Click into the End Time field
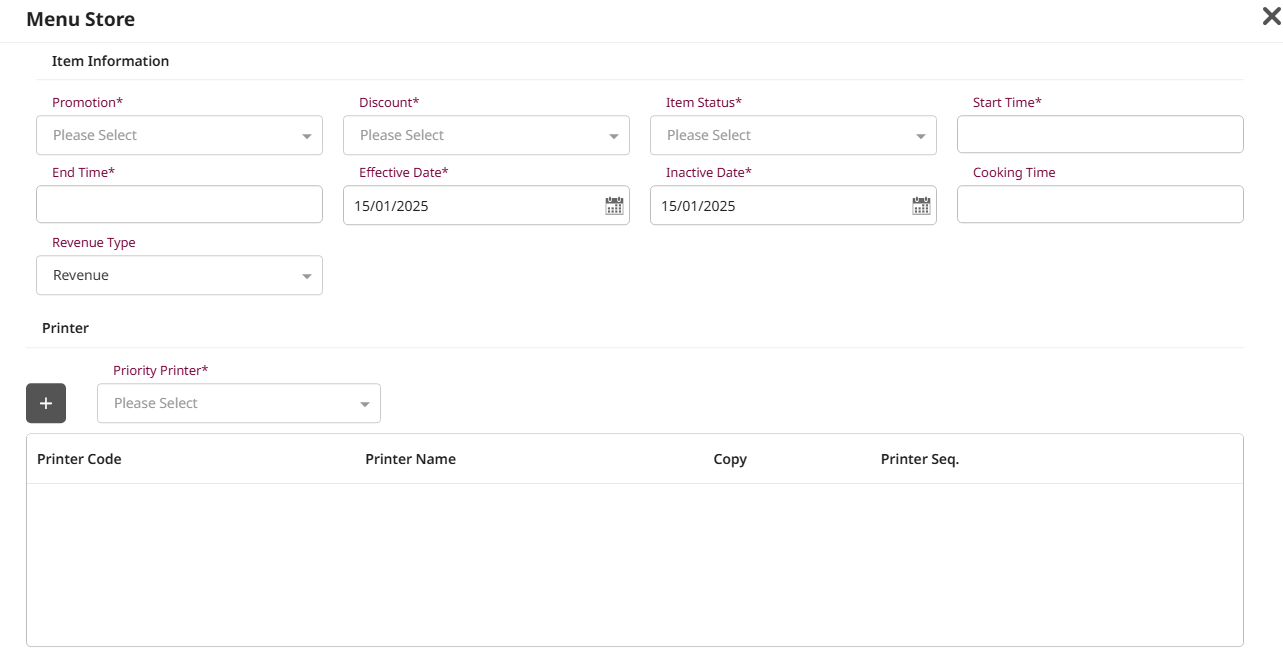 179,204
